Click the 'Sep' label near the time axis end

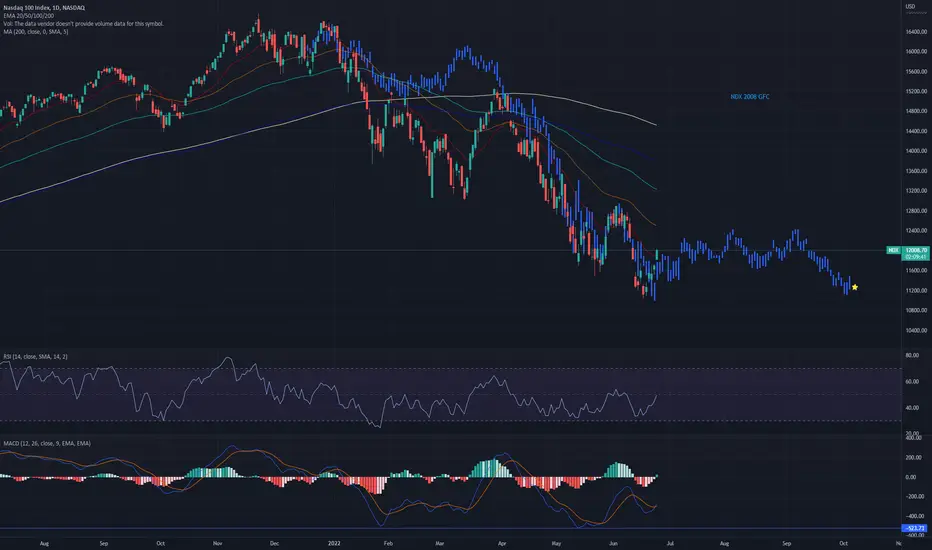click(x=786, y=543)
